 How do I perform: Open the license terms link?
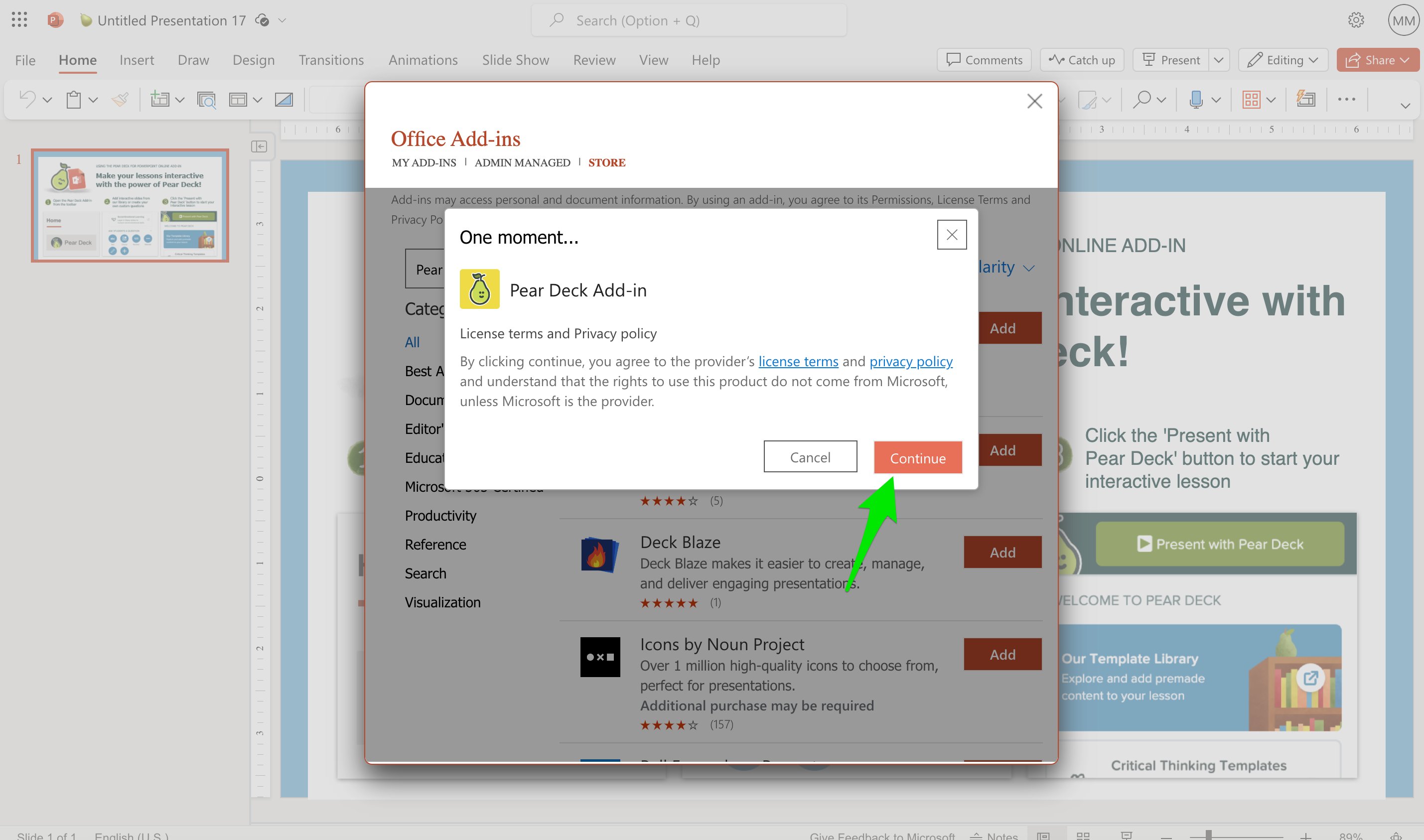coord(798,361)
